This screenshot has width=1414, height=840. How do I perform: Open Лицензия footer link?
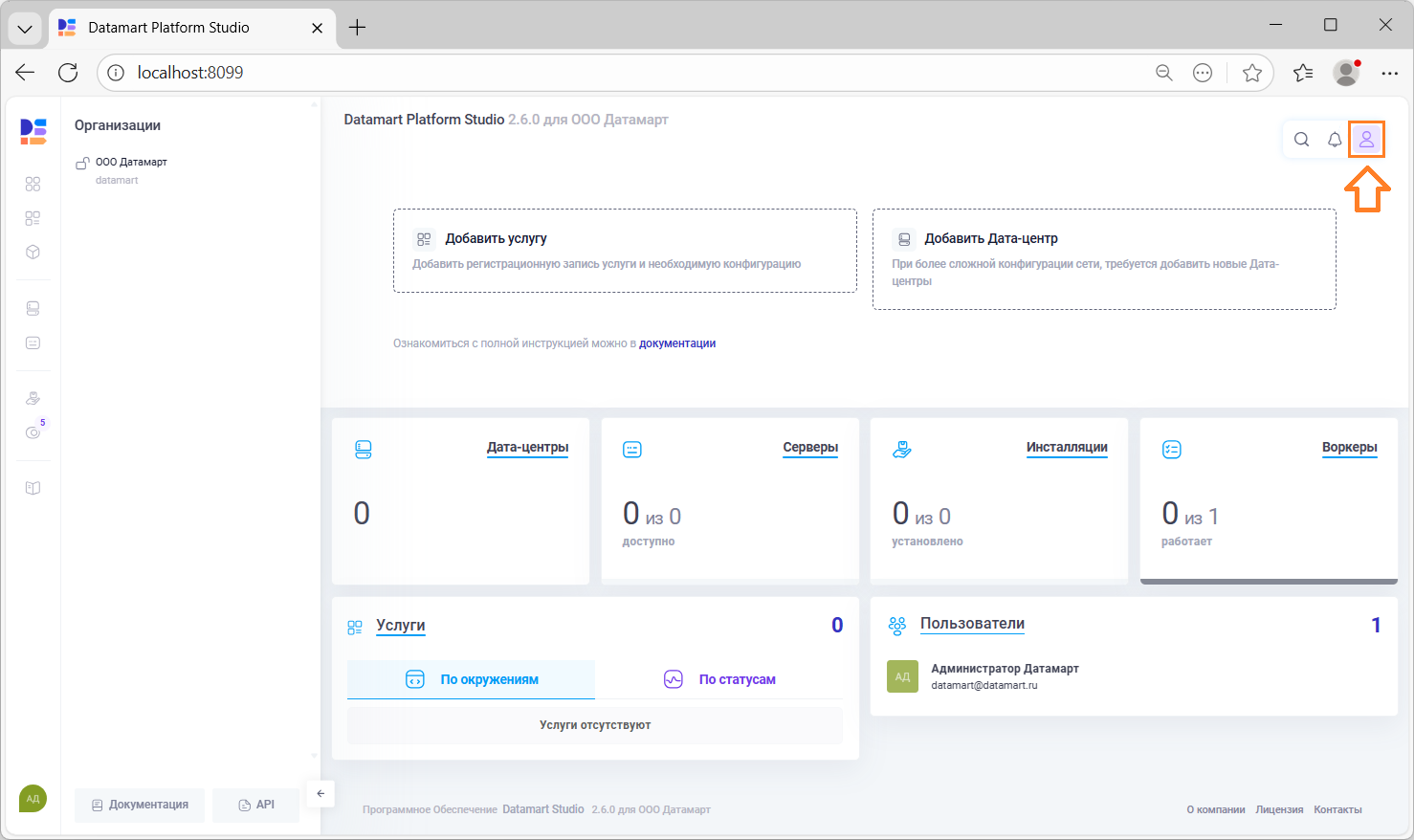tap(1279, 809)
